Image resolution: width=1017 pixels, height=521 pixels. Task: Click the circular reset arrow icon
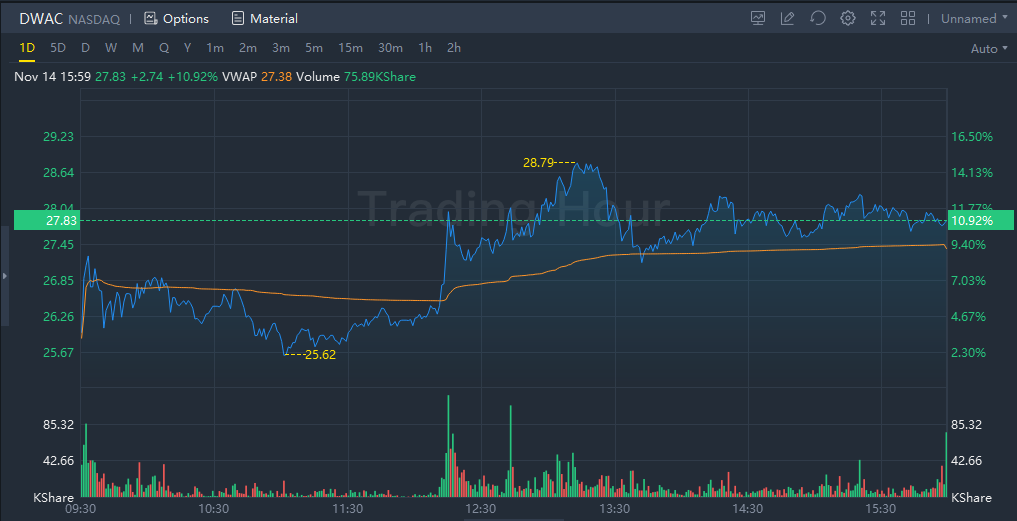pos(818,18)
